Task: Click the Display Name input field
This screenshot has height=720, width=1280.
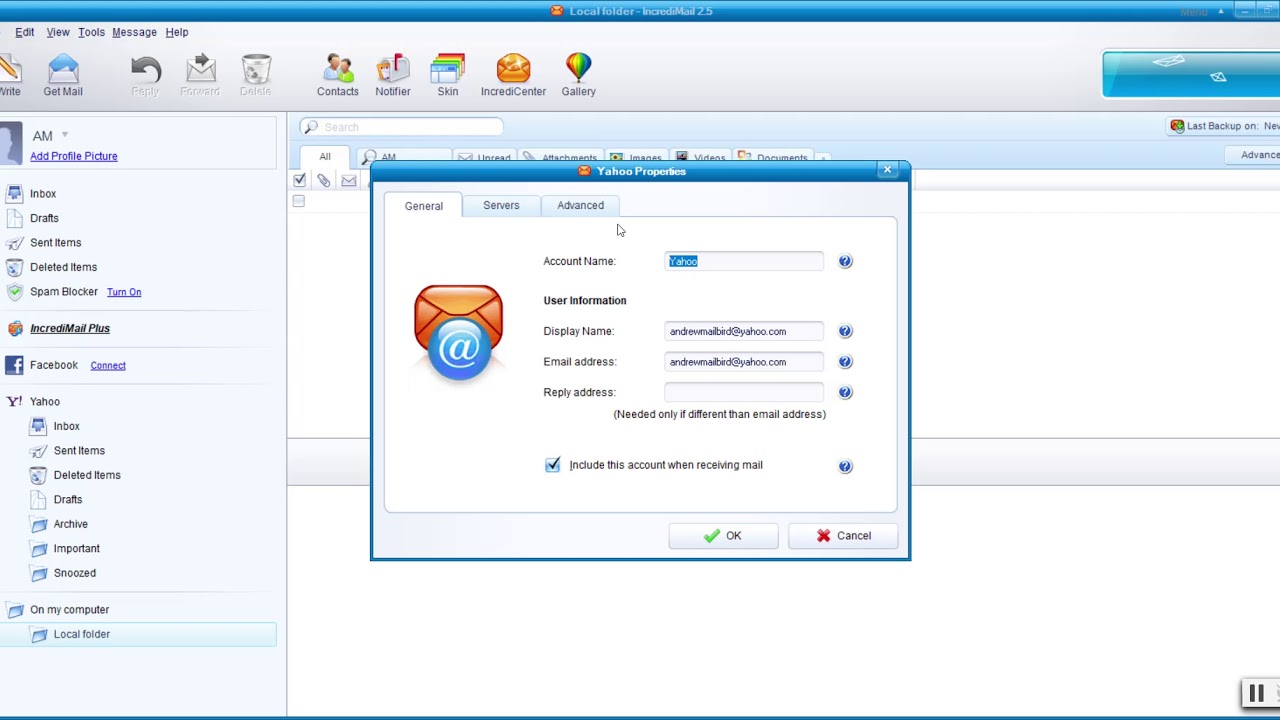Action: 744,331
